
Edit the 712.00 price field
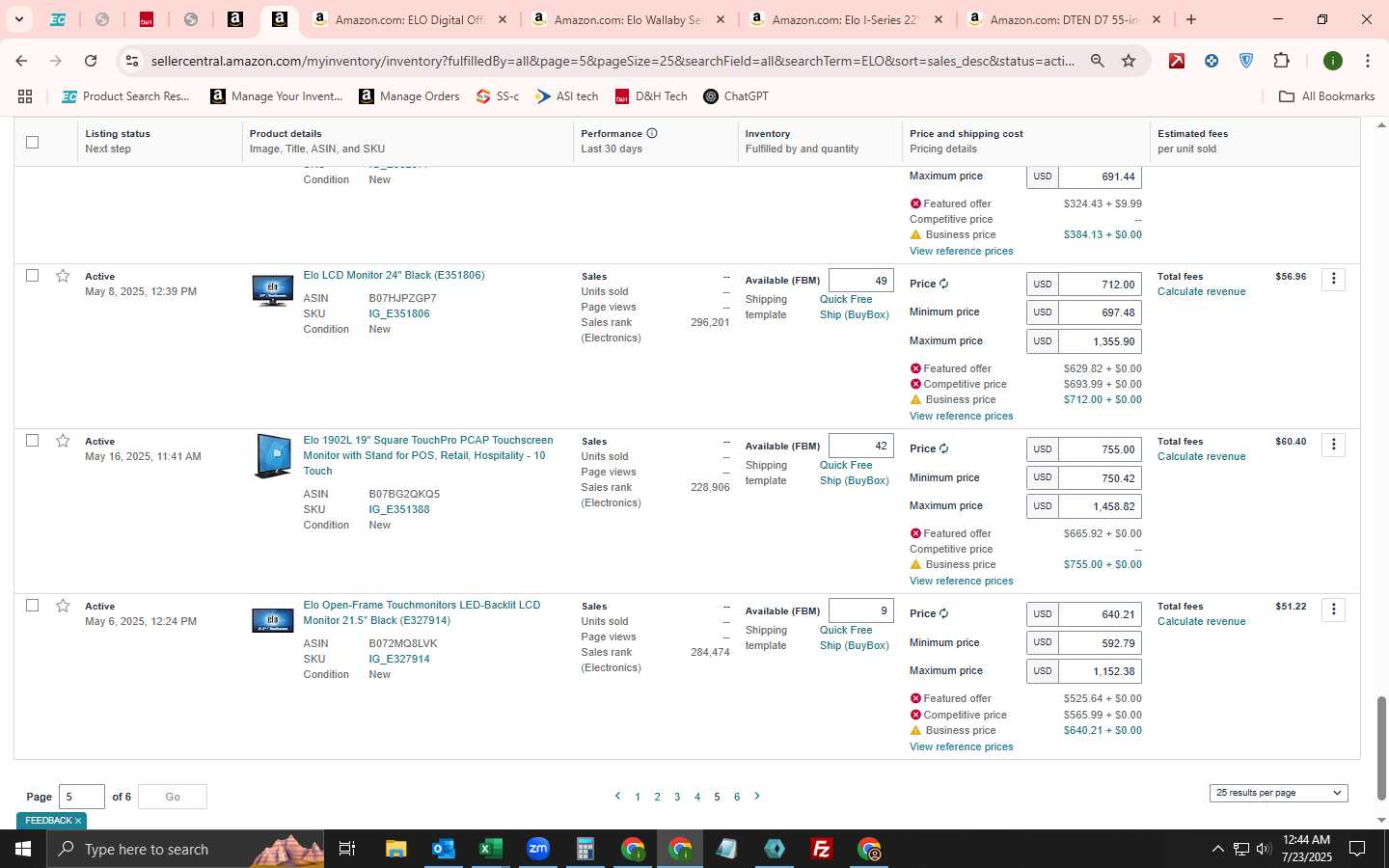pos(1101,285)
